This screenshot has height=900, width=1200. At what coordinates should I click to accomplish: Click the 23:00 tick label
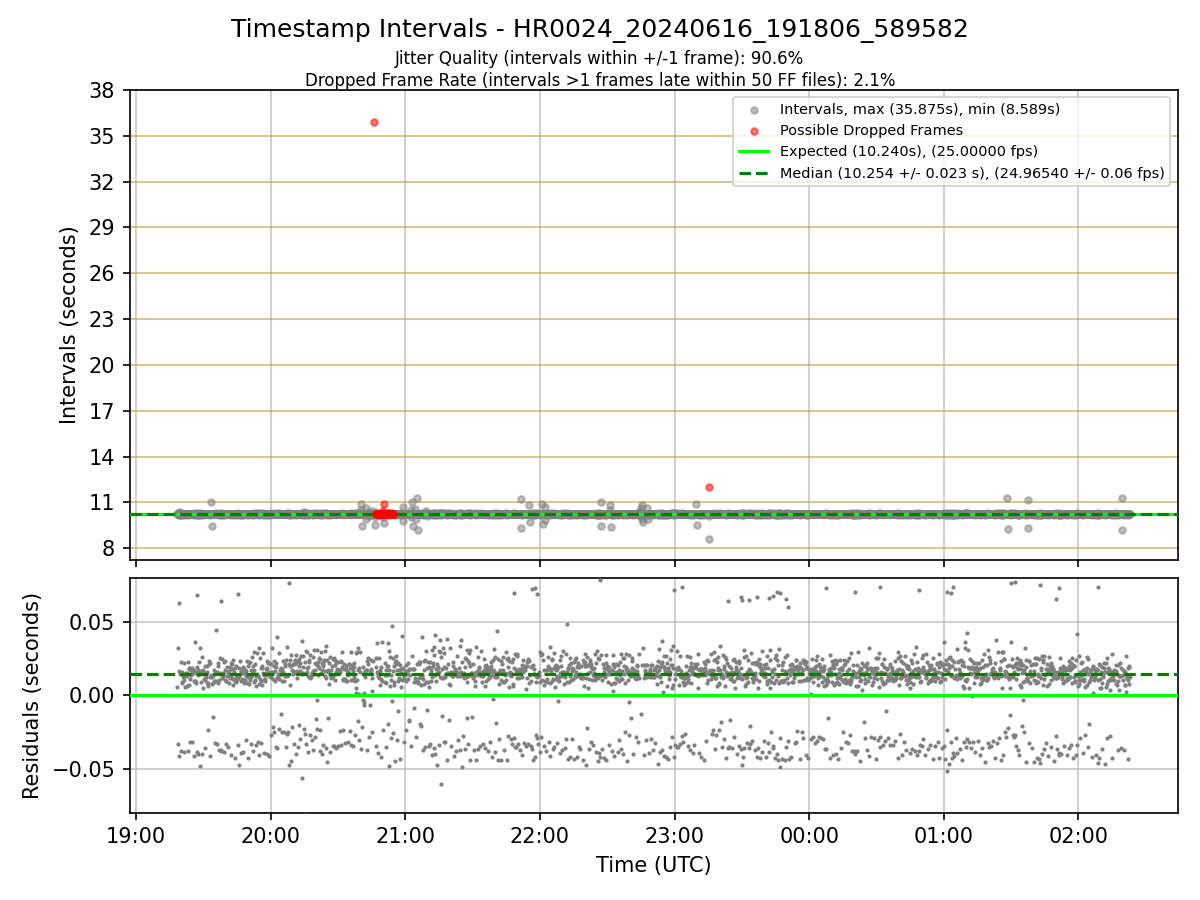point(674,833)
